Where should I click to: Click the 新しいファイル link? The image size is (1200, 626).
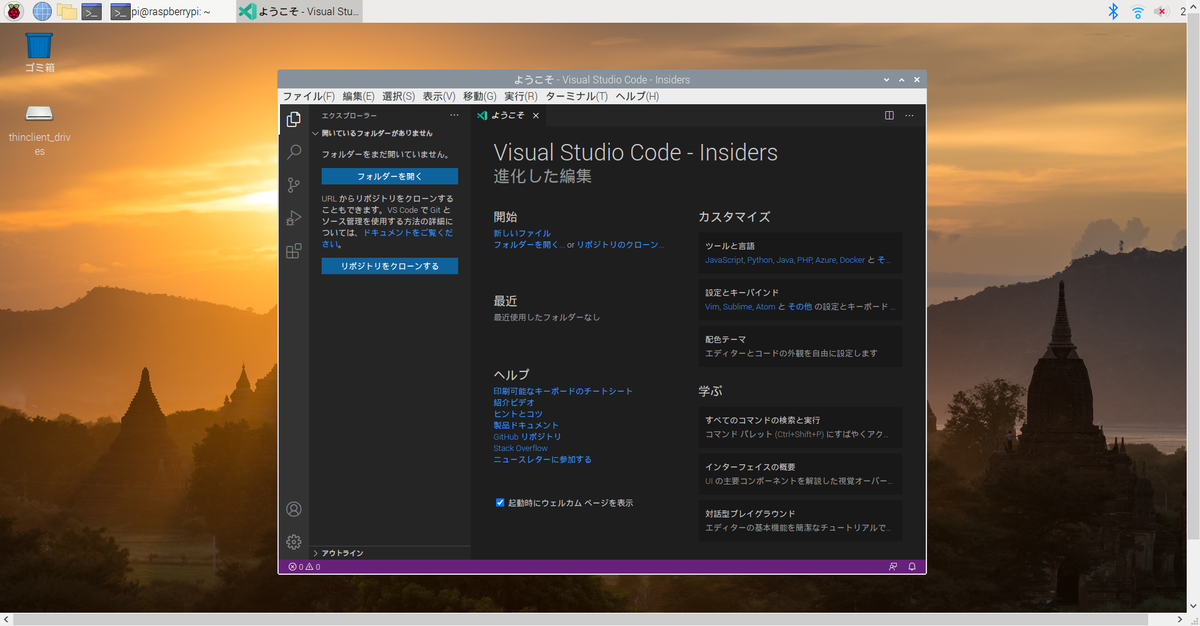[x=522, y=233]
